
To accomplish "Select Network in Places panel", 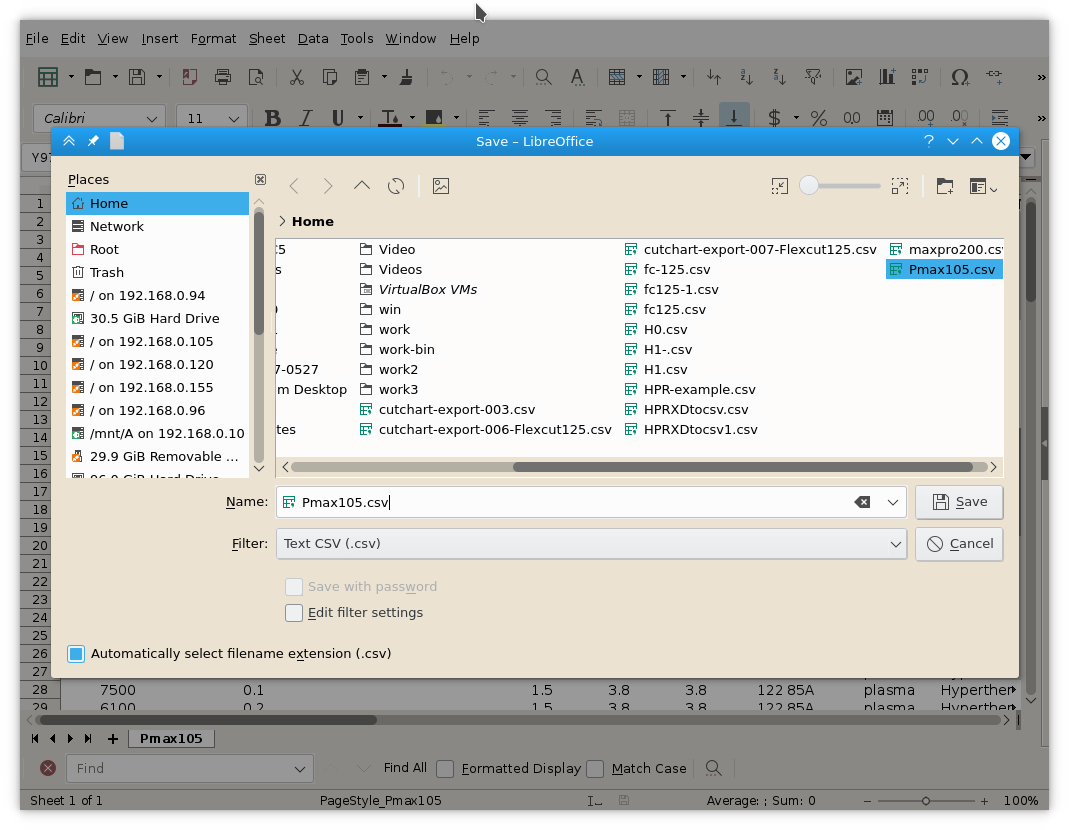I will [116, 227].
